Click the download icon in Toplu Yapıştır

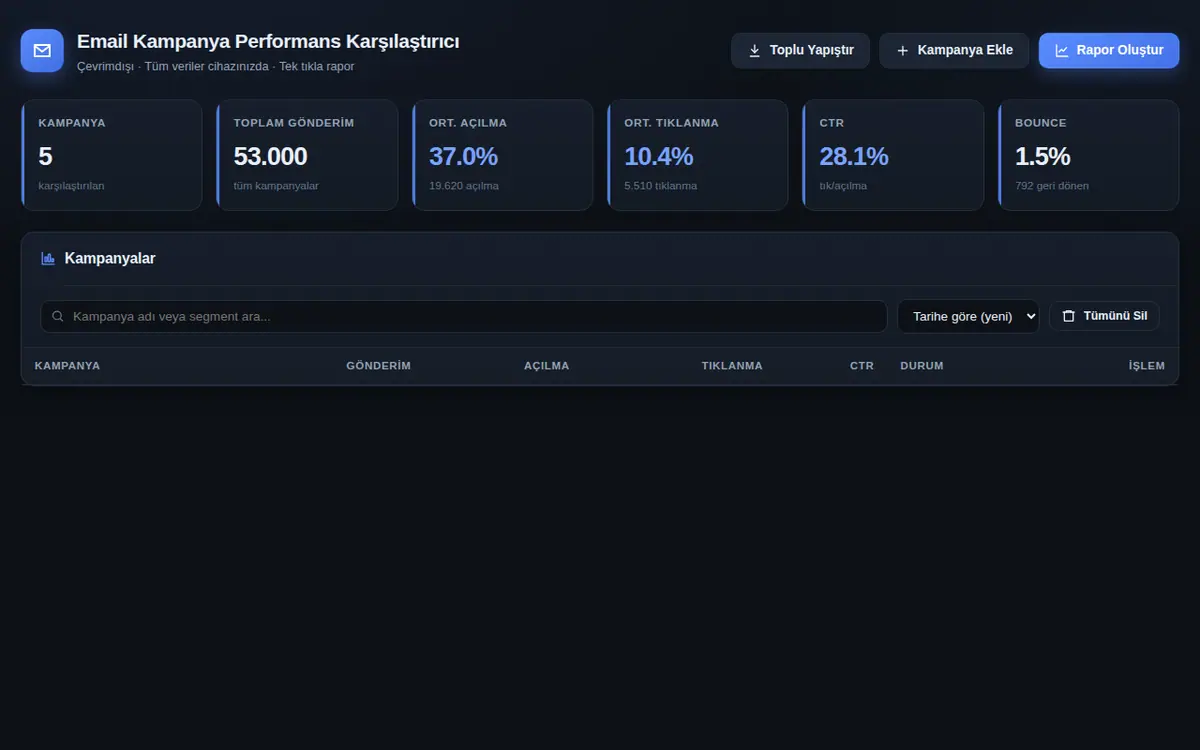point(755,51)
